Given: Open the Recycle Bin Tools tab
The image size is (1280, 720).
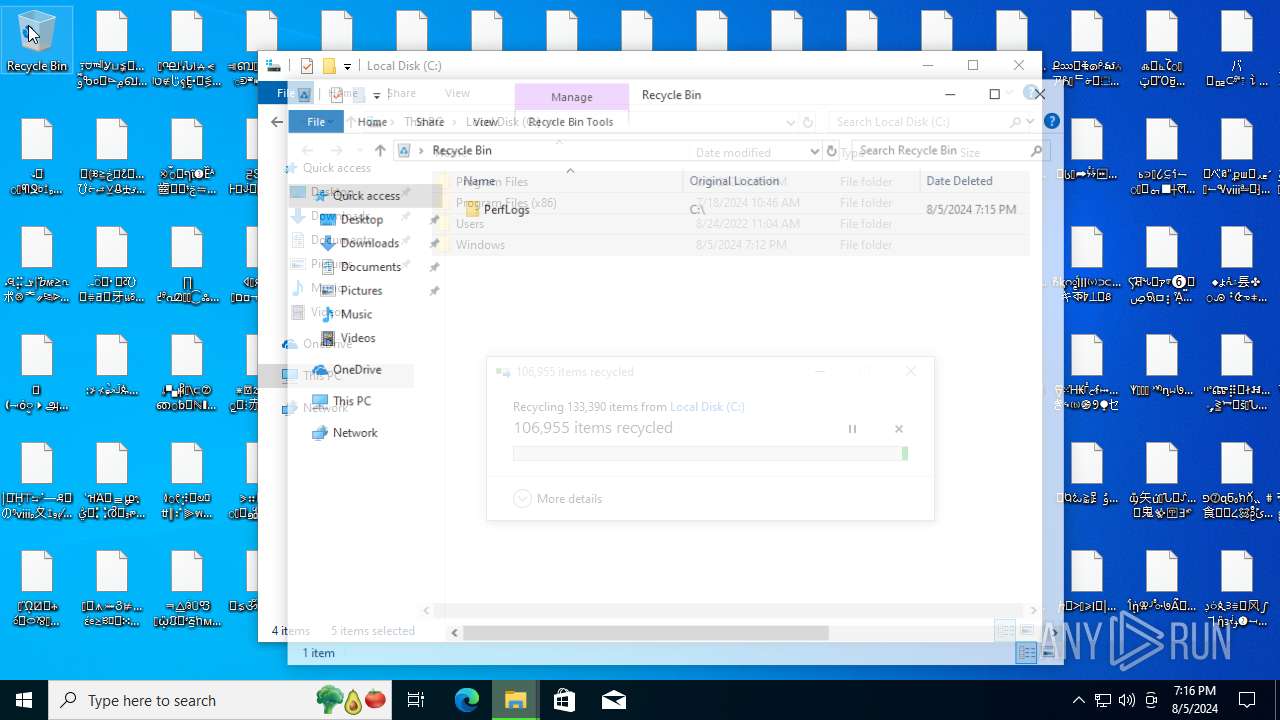Looking at the screenshot, I should (x=571, y=122).
